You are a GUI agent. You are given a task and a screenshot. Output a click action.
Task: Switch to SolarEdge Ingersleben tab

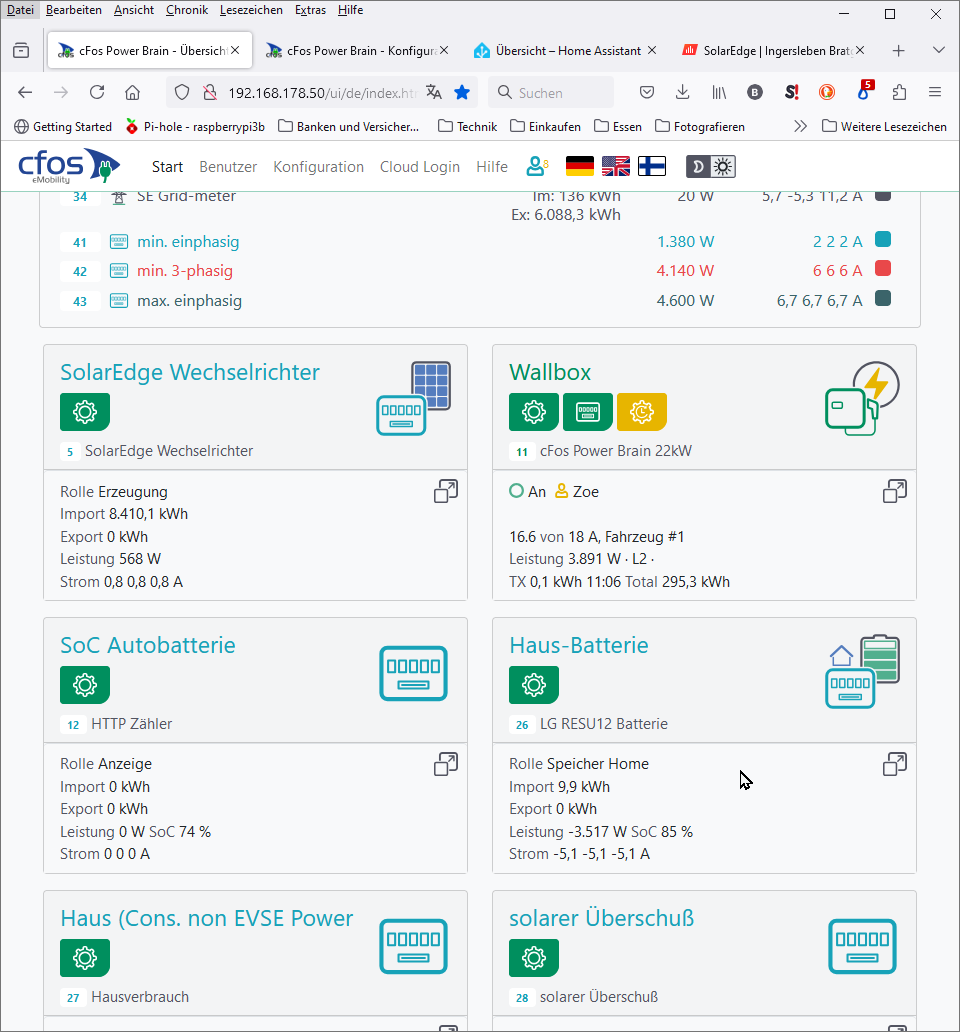[x=774, y=51]
